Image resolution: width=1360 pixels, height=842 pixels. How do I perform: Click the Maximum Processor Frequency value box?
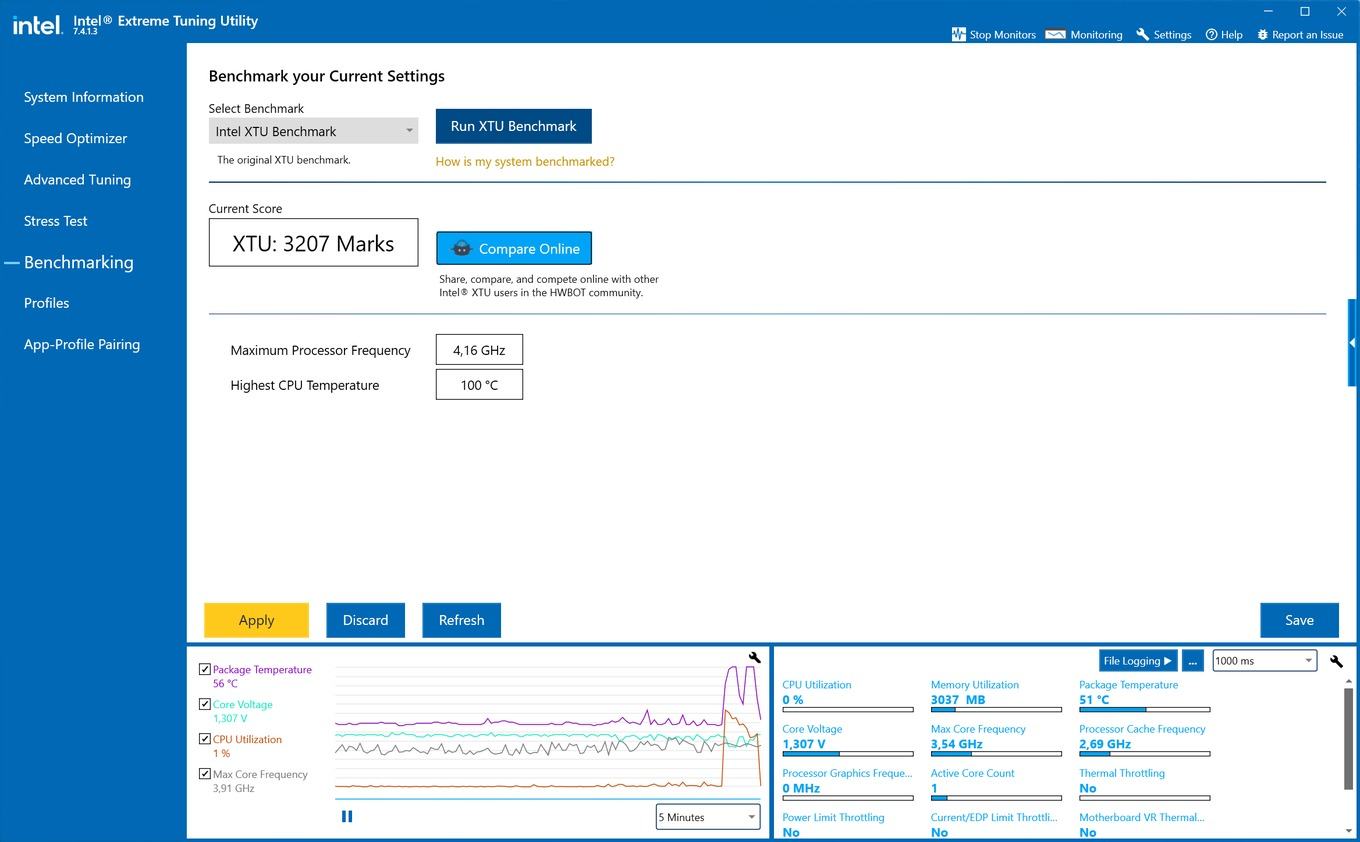click(479, 350)
